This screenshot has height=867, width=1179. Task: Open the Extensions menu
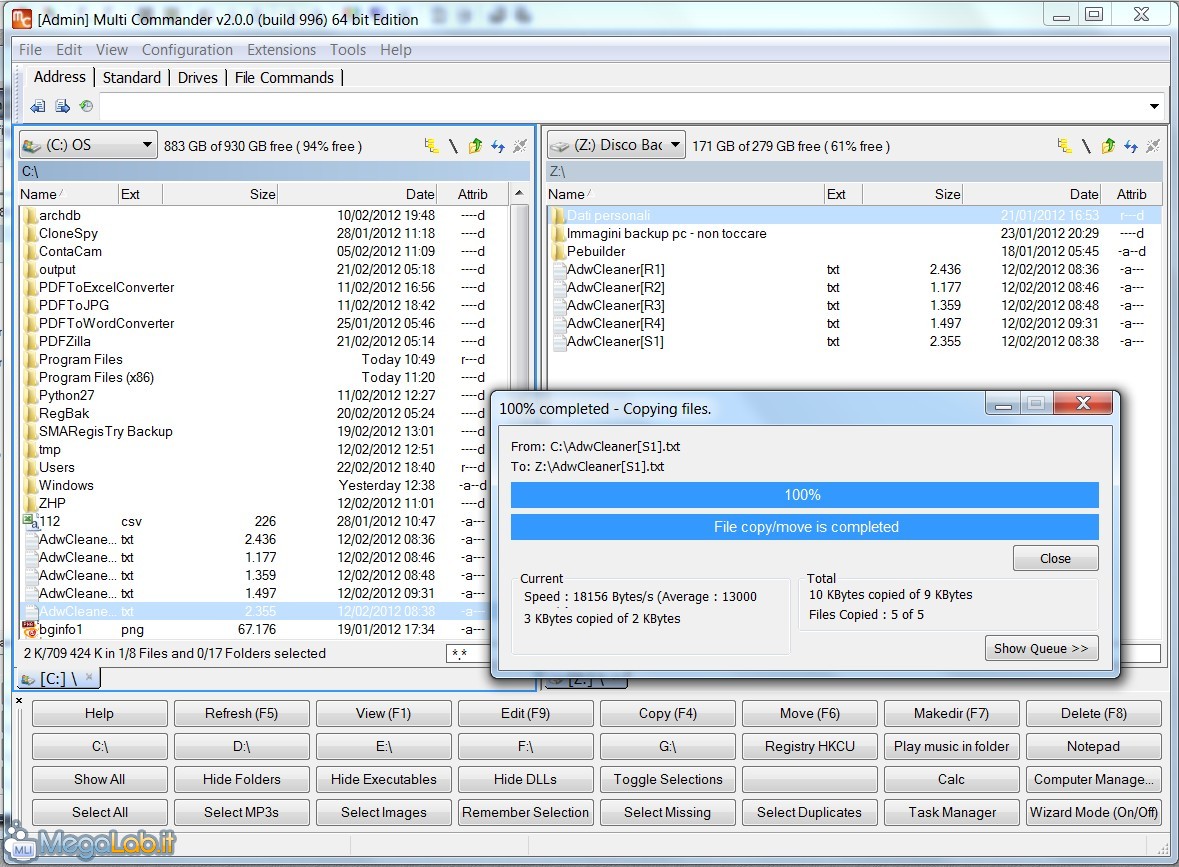pos(281,50)
